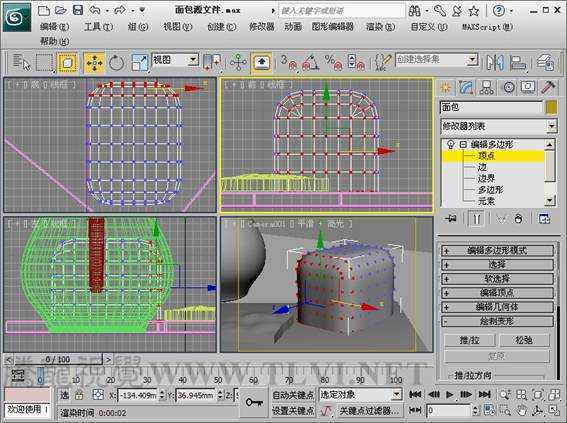This screenshot has height=423, width=567.
Task: Edit named selection sets icon
Action: coord(383,62)
